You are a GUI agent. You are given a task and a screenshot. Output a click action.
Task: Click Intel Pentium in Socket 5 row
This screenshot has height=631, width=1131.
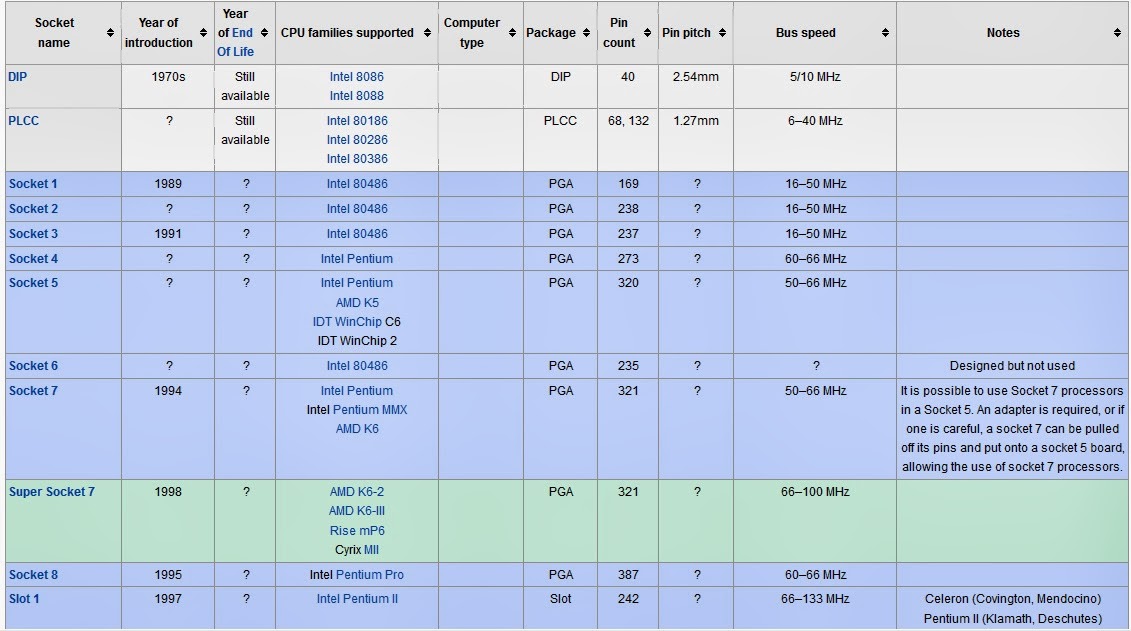click(x=357, y=283)
